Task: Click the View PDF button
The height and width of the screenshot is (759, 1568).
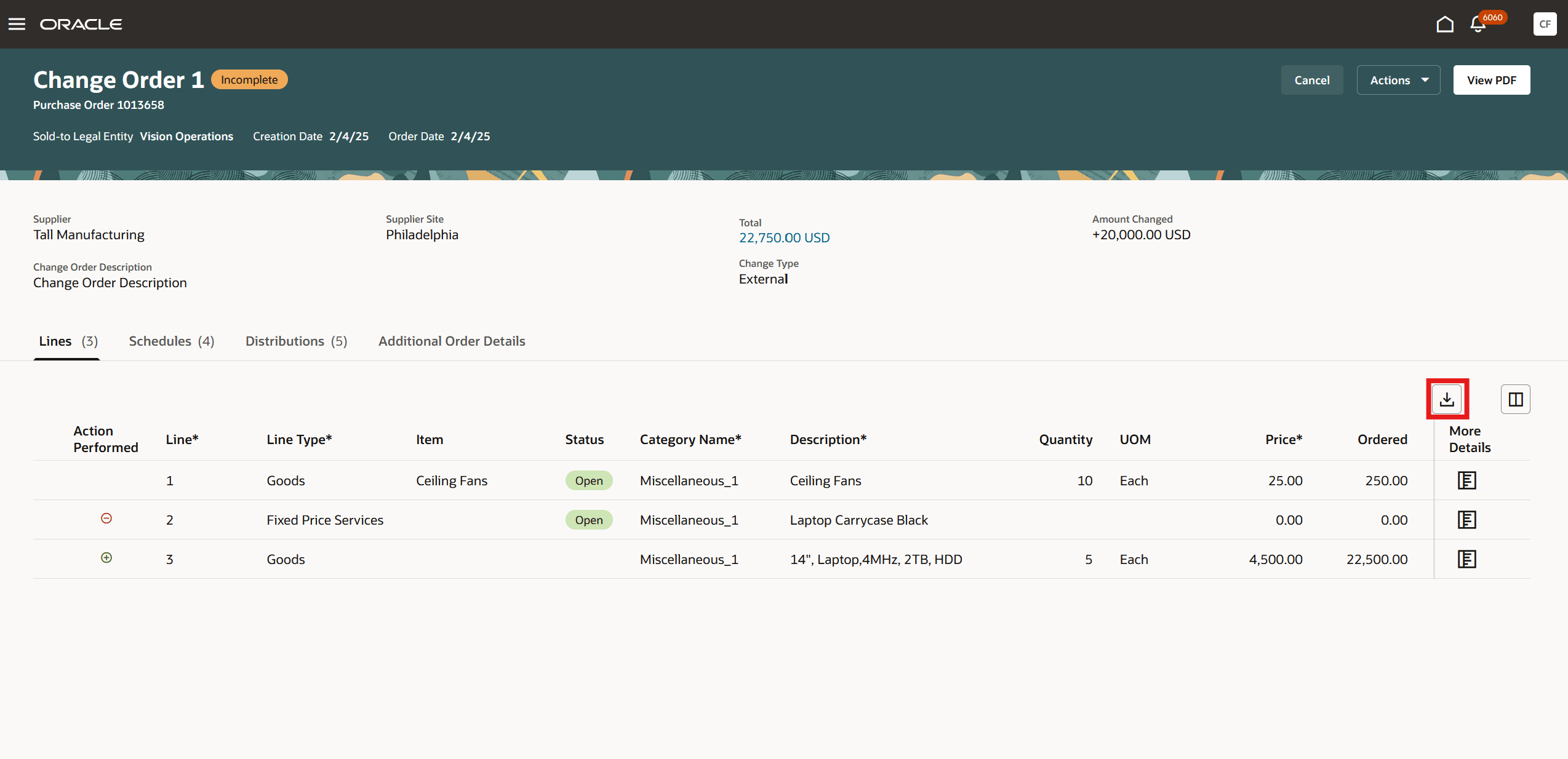Action: coord(1491,80)
